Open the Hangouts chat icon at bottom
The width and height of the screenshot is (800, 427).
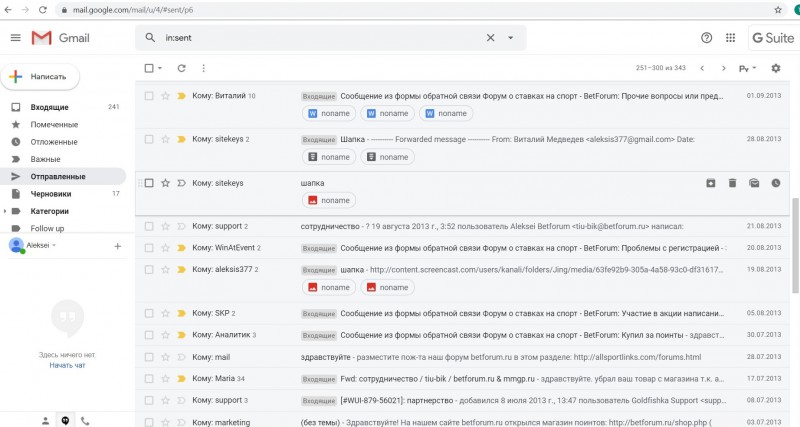coord(65,420)
